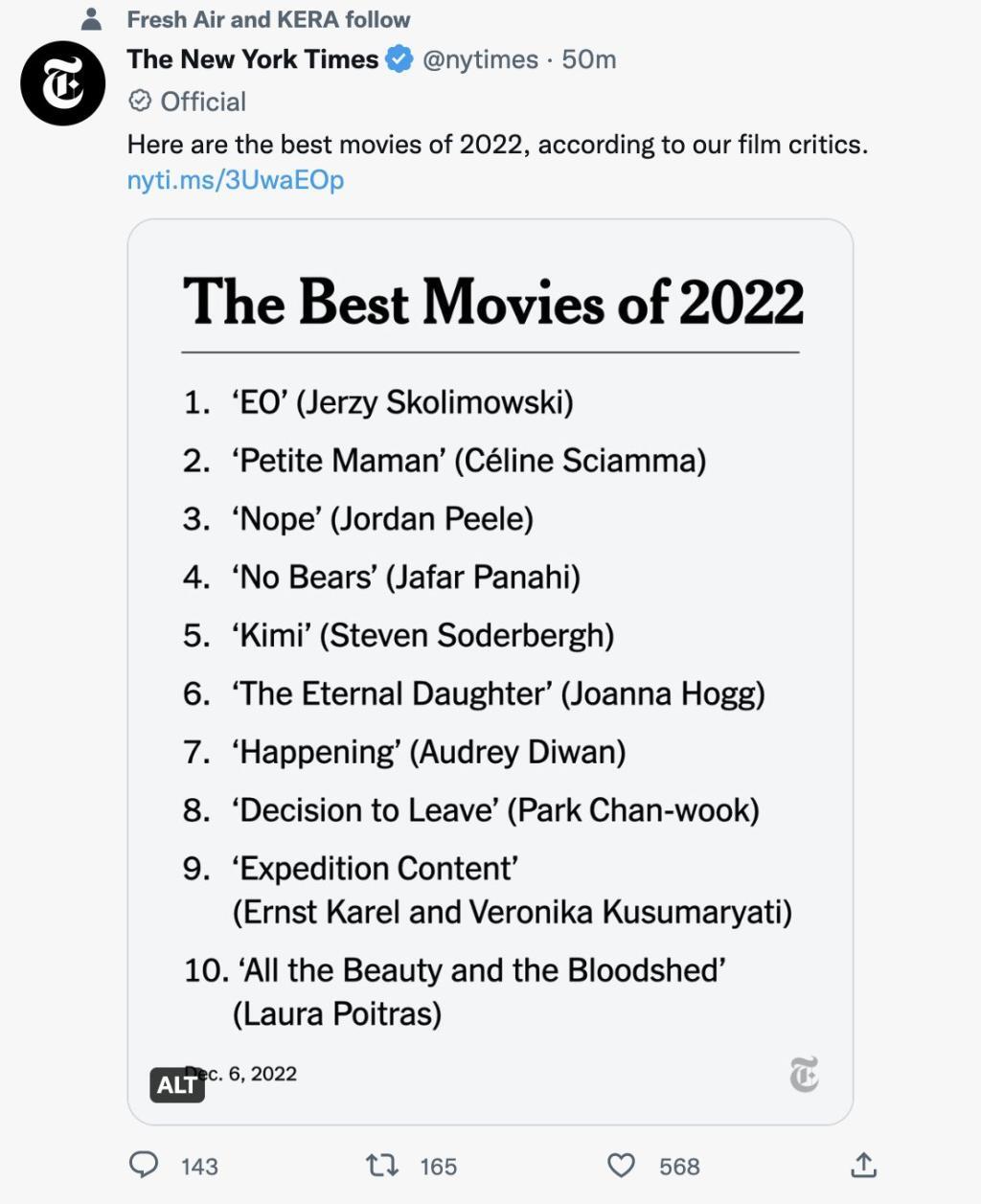The width and height of the screenshot is (981, 1204).
Task: Click the person icon beside the follow notice
Action: pos(92,18)
